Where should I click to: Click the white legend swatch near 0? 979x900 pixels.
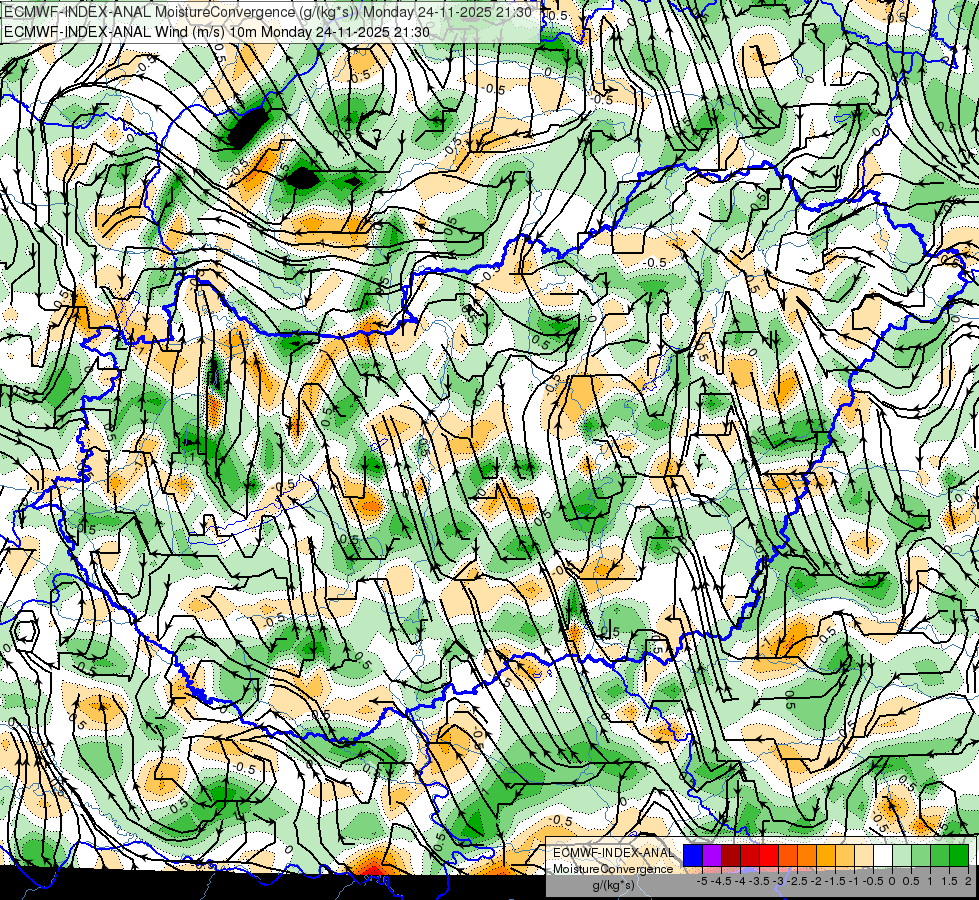click(x=883, y=856)
